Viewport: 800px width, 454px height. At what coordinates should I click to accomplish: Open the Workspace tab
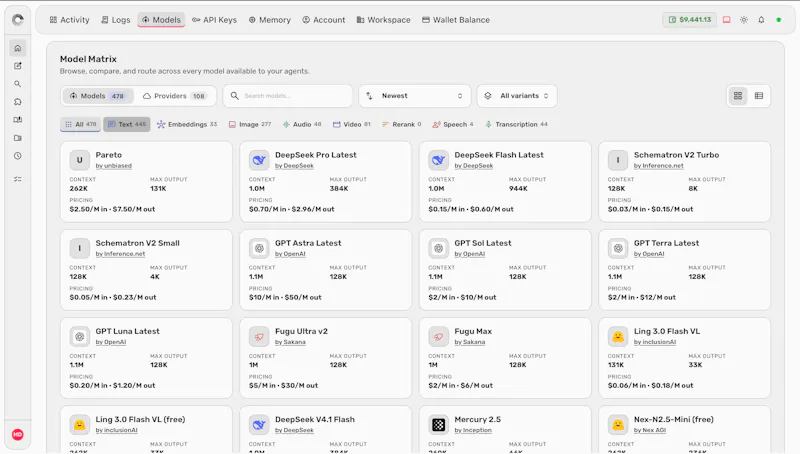tap(383, 20)
